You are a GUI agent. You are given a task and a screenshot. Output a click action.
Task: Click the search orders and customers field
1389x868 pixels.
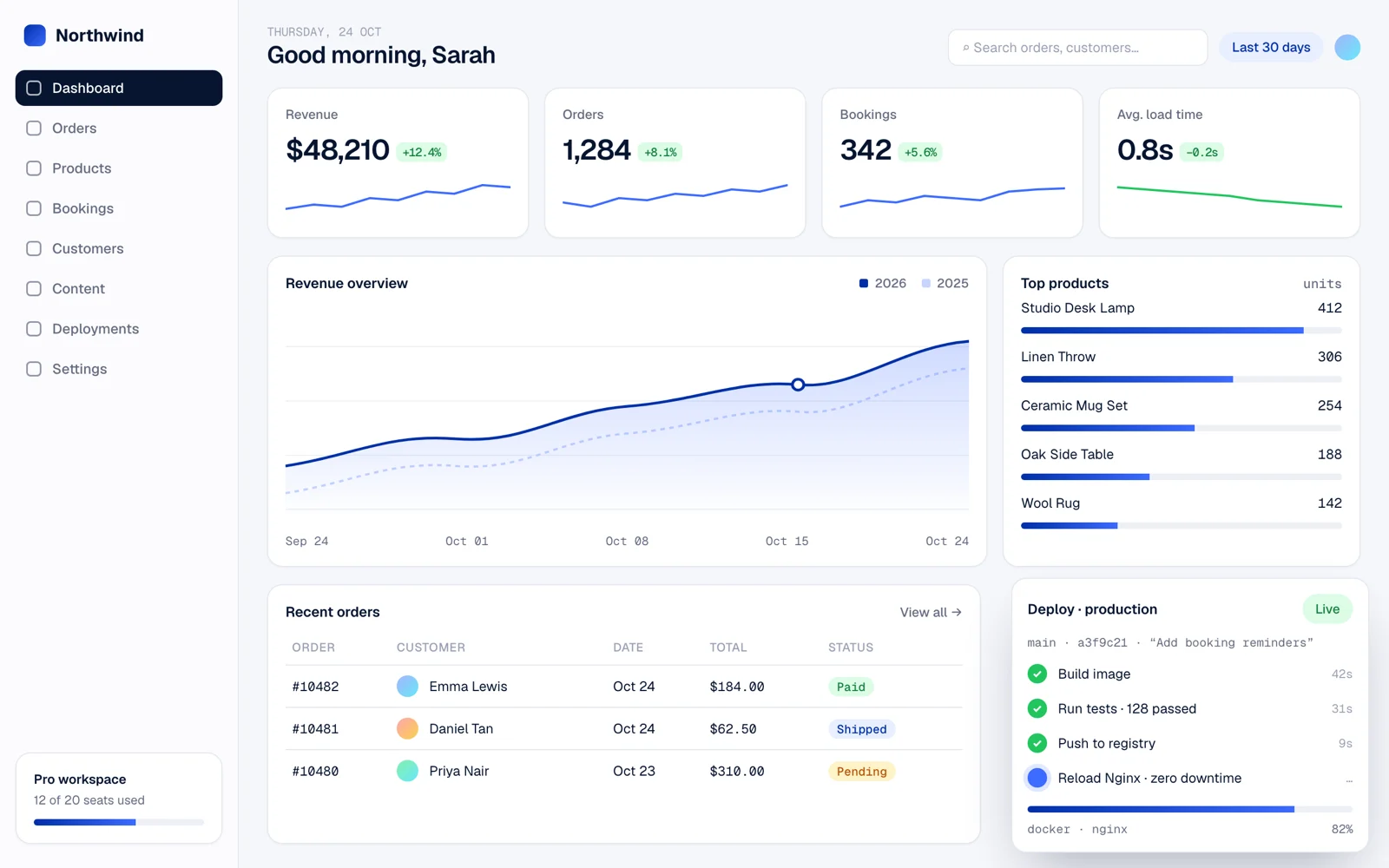1077,48
